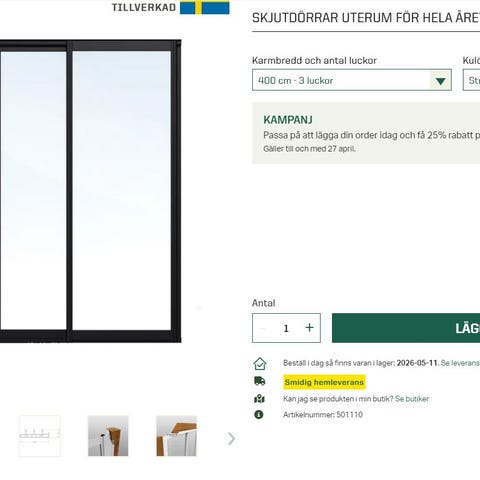Click the green Lägg add-to-cart button
Image resolution: width=480 pixels, height=480 pixels.
[406, 328]
